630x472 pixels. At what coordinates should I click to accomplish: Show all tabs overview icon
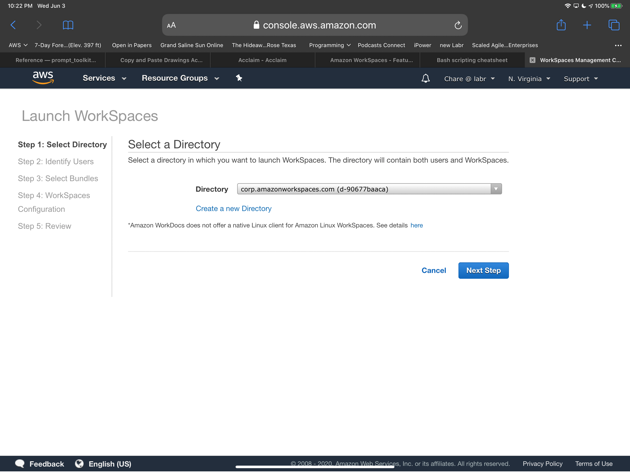(614, 25)
